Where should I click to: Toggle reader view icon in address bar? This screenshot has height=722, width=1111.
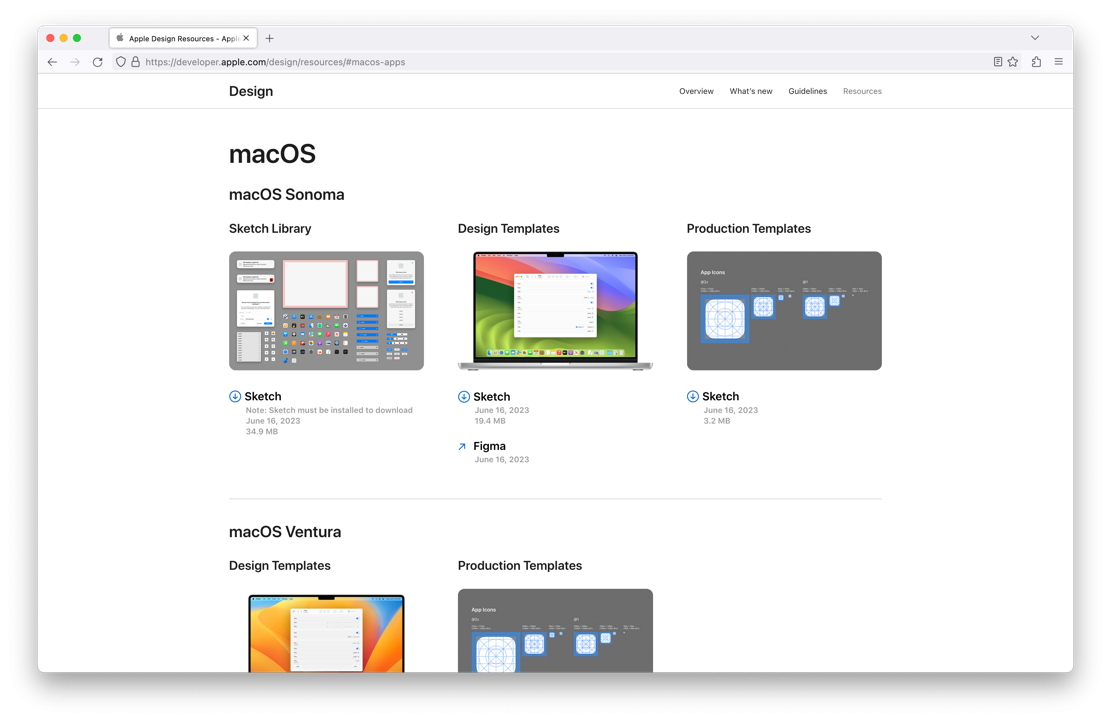pos(997,62)
